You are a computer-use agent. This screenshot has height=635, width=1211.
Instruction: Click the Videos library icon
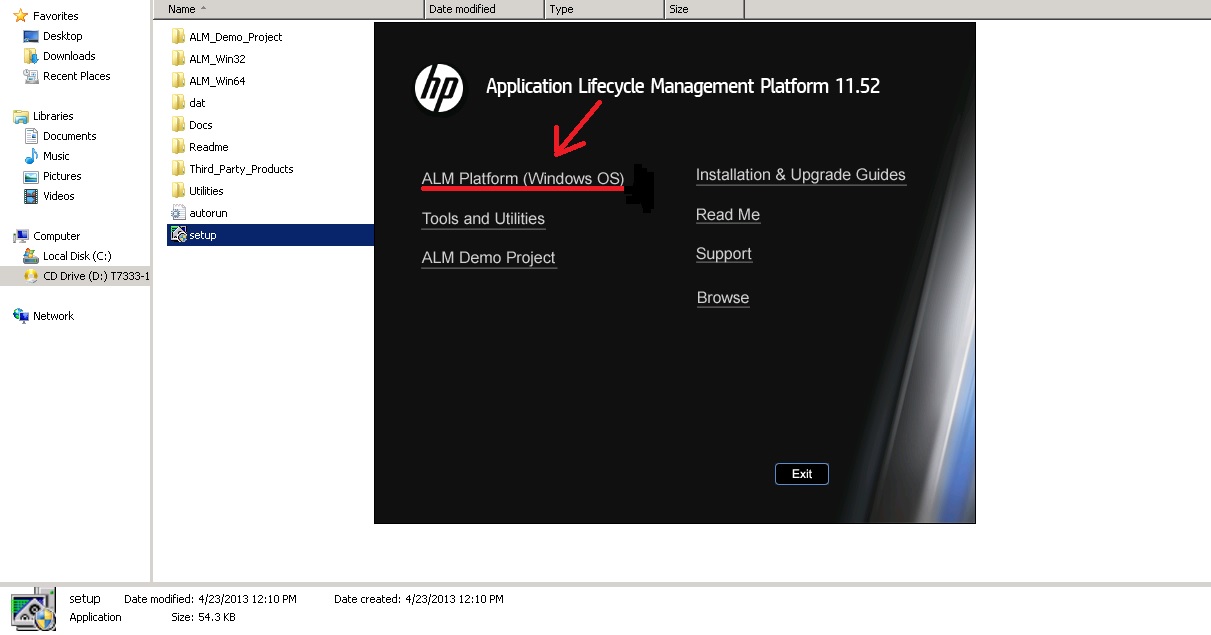[31, 196]
